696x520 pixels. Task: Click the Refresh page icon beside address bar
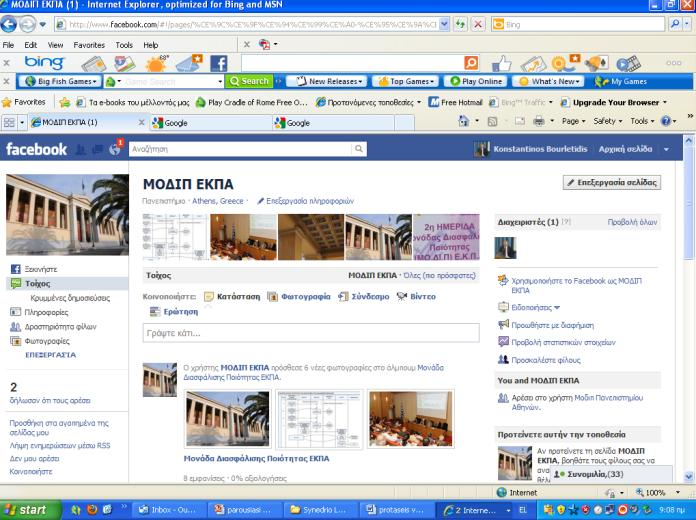(x=461, y=24)
